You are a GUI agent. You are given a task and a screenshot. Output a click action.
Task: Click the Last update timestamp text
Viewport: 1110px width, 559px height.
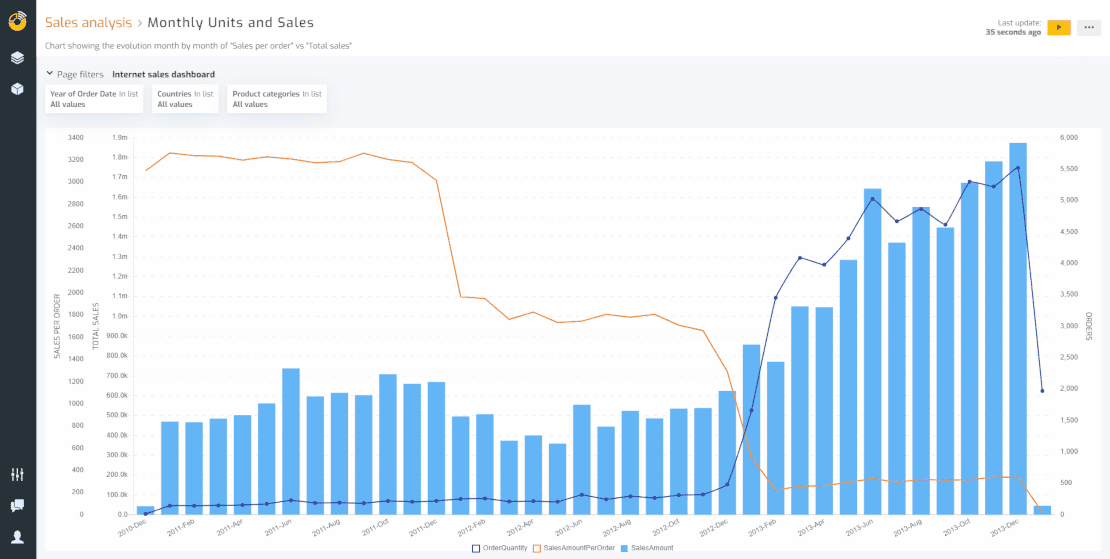(x=1013, y=28)
